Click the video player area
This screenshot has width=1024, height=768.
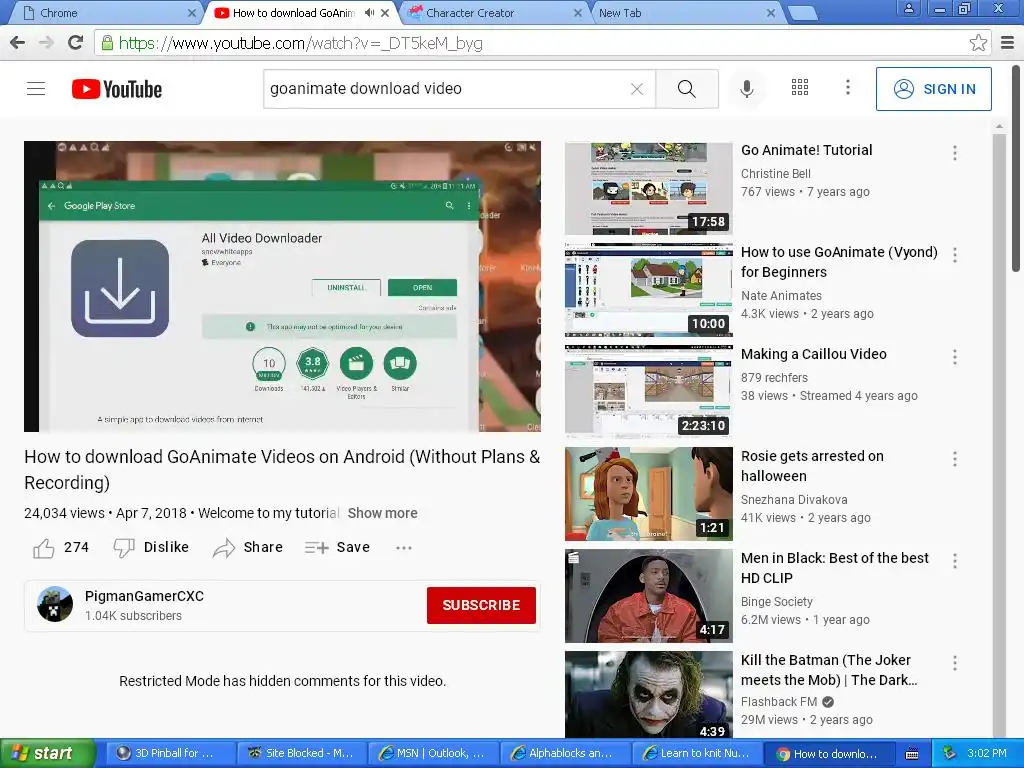(282, 286)
